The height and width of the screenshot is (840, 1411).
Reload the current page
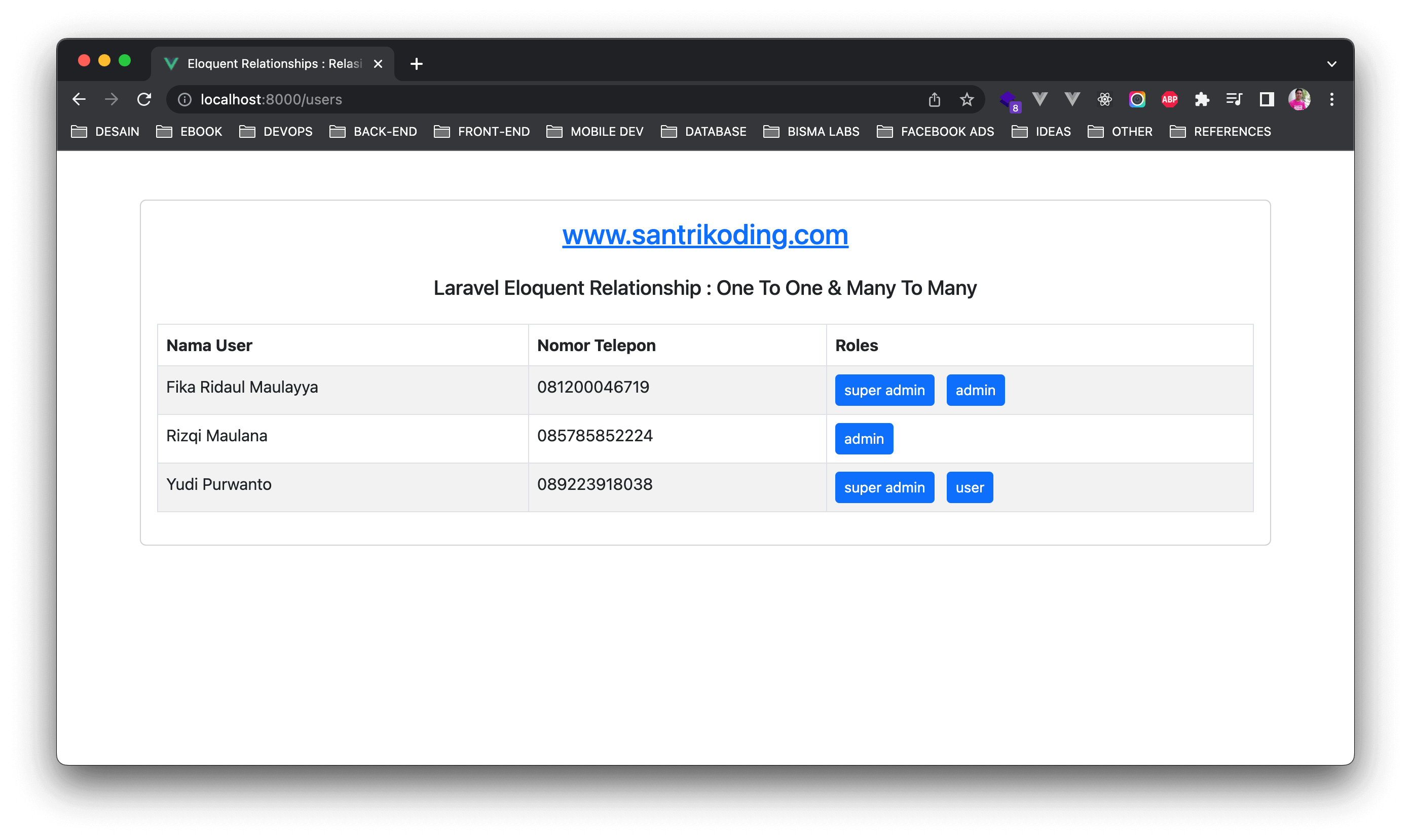point(144,100)
